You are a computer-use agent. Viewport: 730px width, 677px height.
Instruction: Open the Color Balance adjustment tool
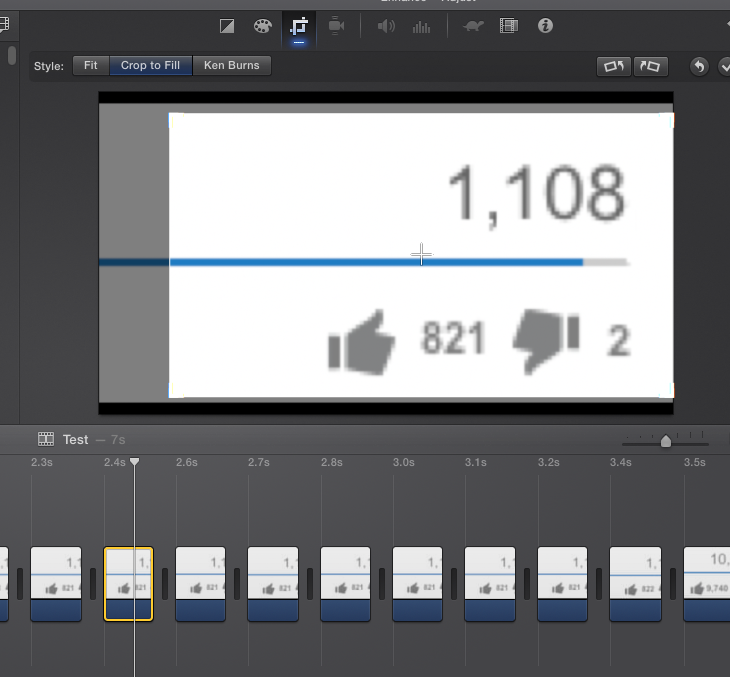pyautogui.click(x=227, y=26)
